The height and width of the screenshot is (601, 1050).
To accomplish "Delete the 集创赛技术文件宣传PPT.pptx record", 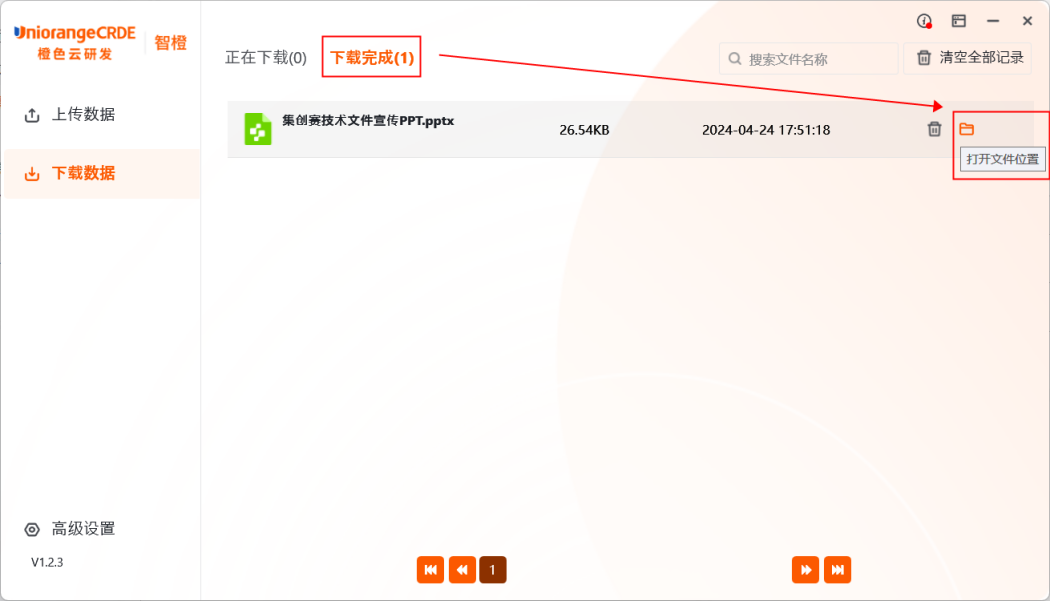I will (x=934, y=129).
